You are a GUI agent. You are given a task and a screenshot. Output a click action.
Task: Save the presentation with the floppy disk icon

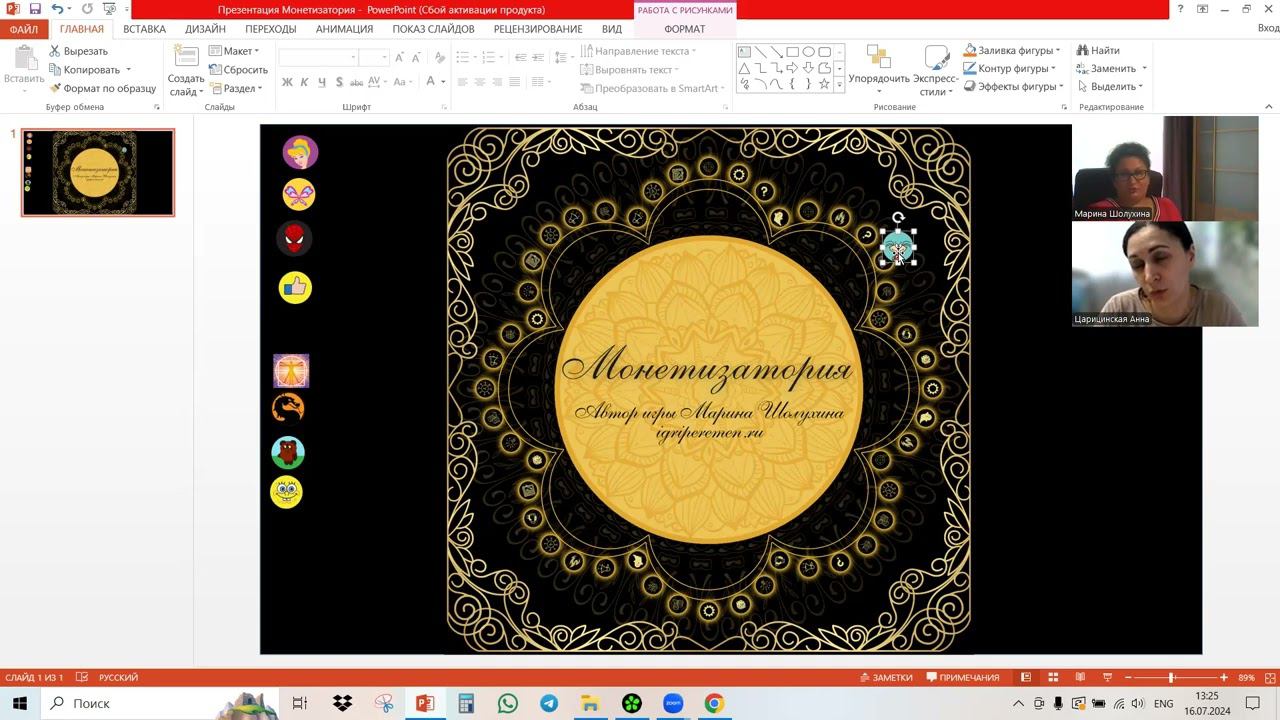pyautogui.click(x=35, y=9)
